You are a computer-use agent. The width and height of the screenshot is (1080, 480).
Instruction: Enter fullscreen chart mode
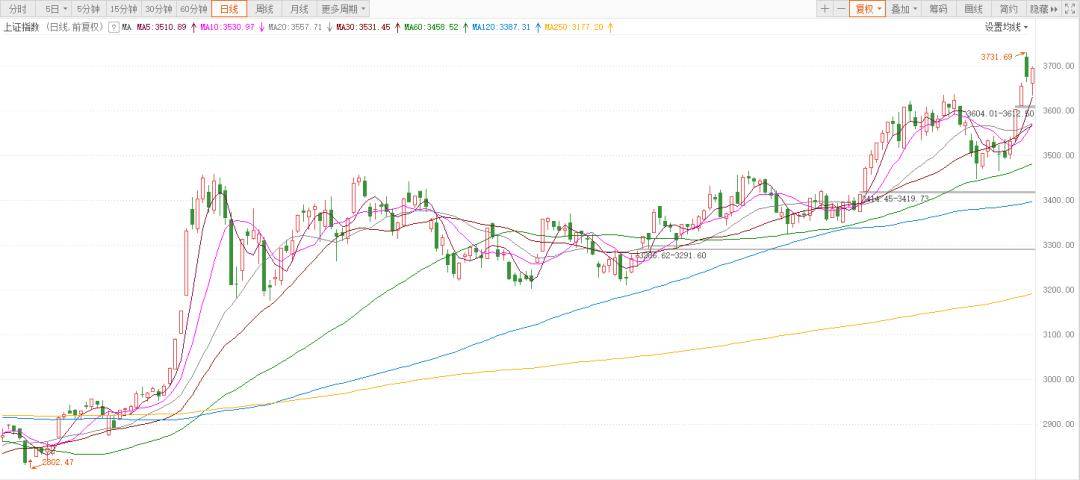click(x=1072, y=9)
